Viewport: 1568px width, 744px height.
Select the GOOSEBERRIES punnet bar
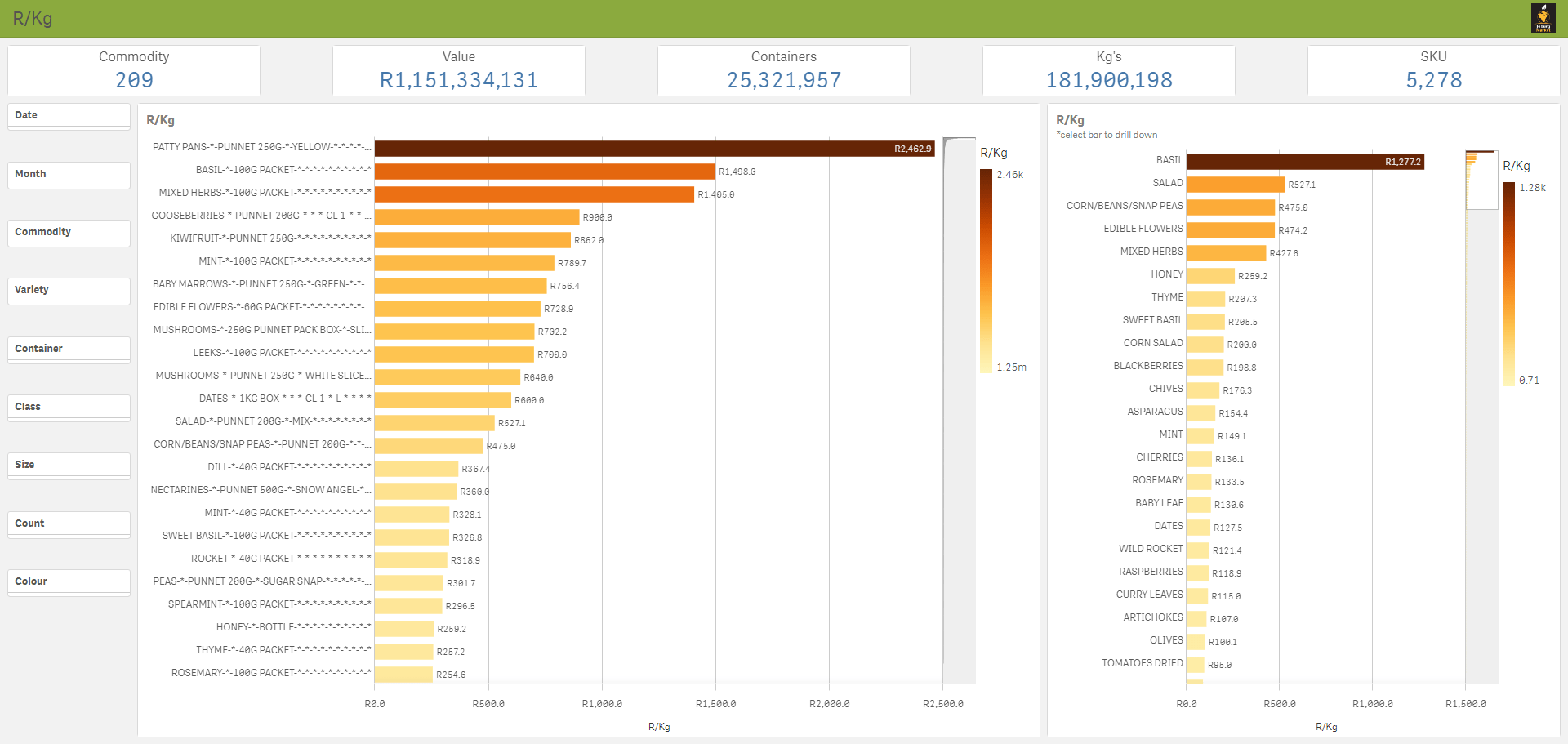[x=477, y=217]
